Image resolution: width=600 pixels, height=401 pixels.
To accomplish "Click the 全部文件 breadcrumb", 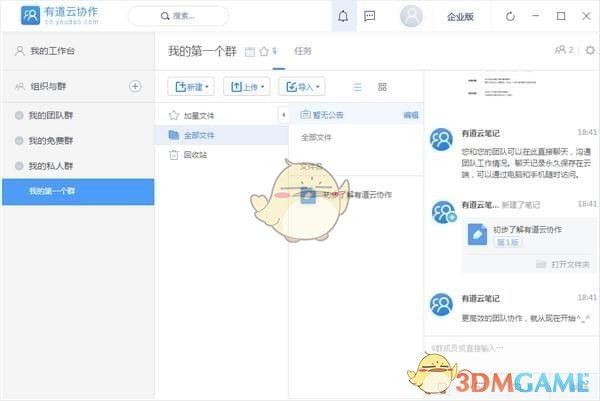I will coord(316,137).
